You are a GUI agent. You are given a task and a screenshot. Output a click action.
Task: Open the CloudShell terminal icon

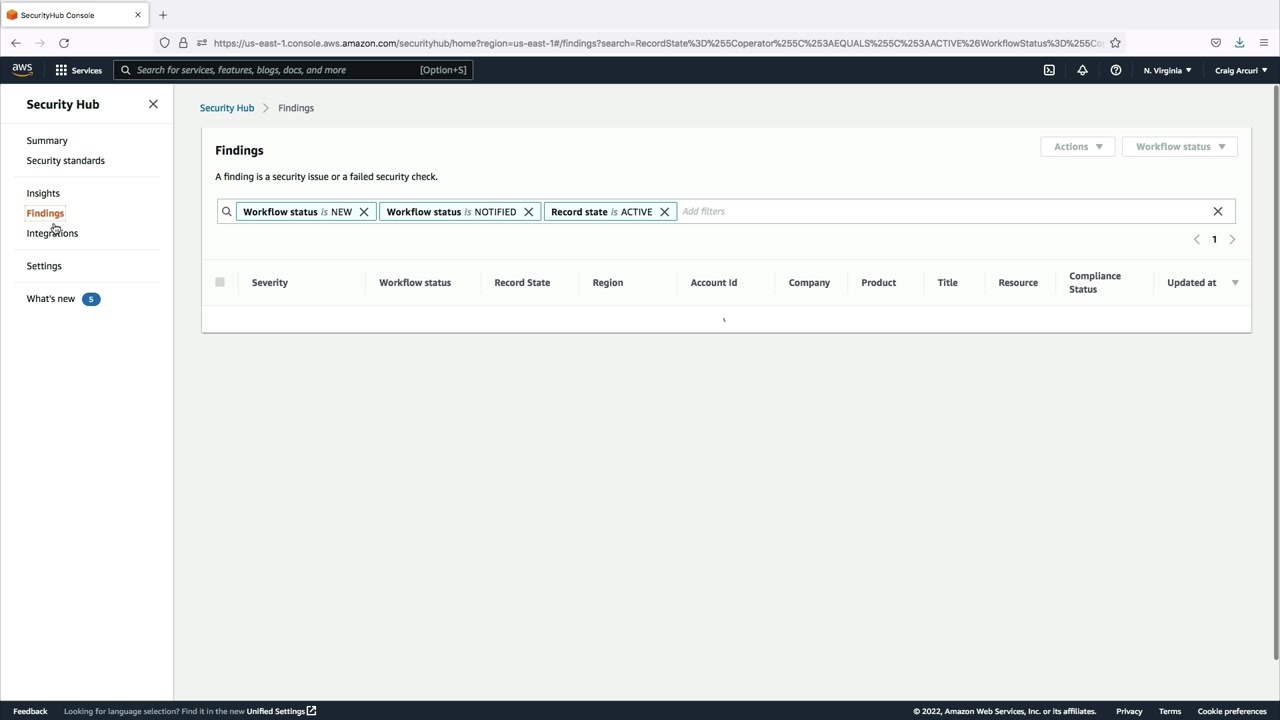coord(1049,70)
